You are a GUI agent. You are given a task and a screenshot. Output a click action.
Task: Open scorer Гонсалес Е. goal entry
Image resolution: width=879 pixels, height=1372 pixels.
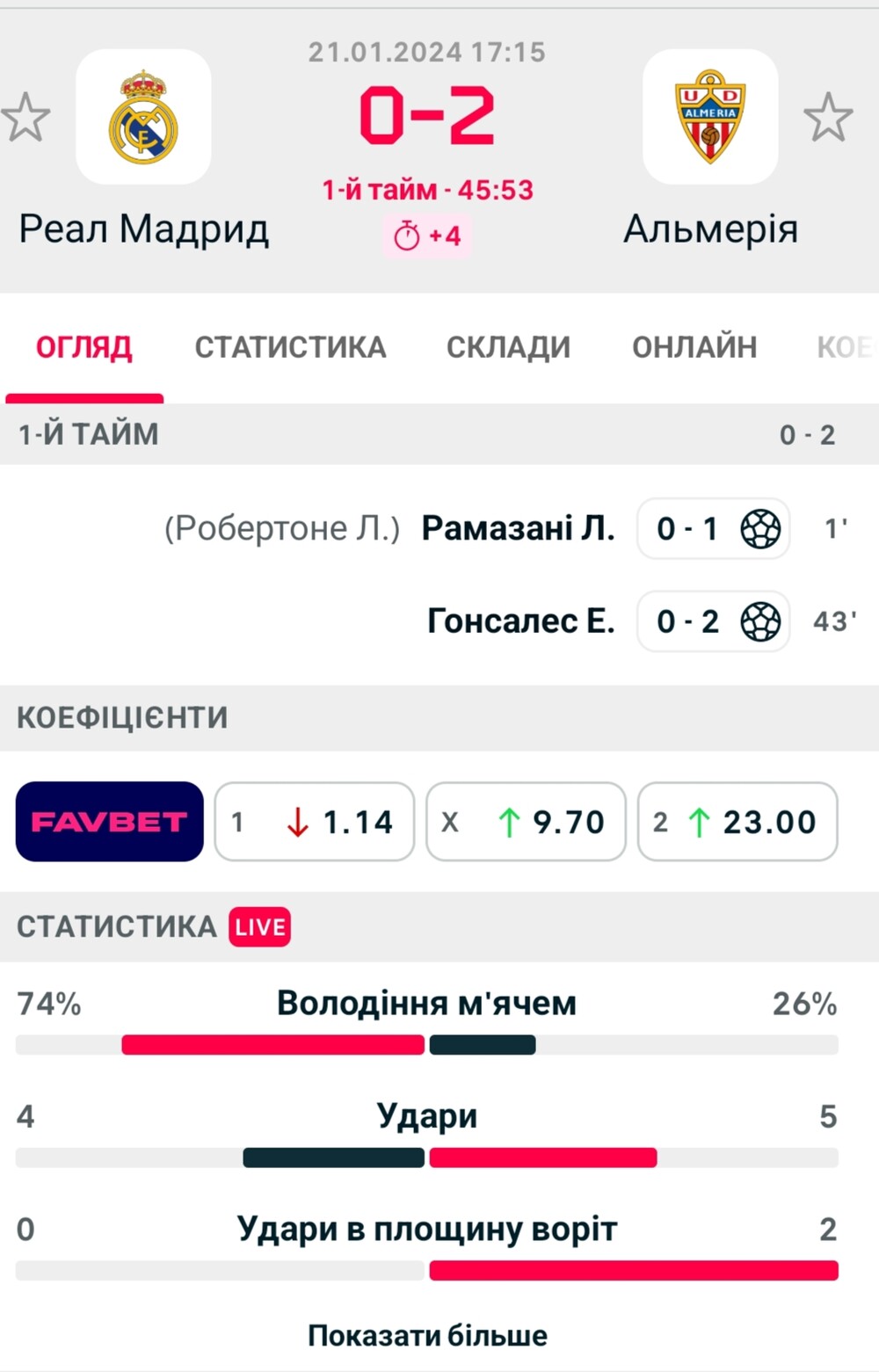[521, 621]
